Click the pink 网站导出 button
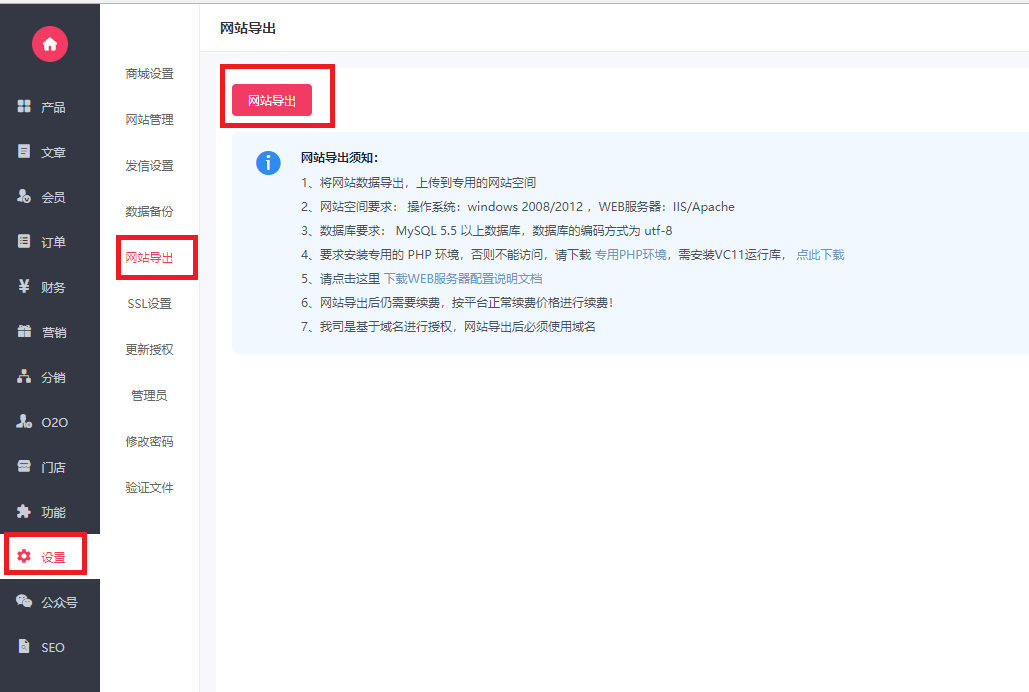 (x=272, y=100)
